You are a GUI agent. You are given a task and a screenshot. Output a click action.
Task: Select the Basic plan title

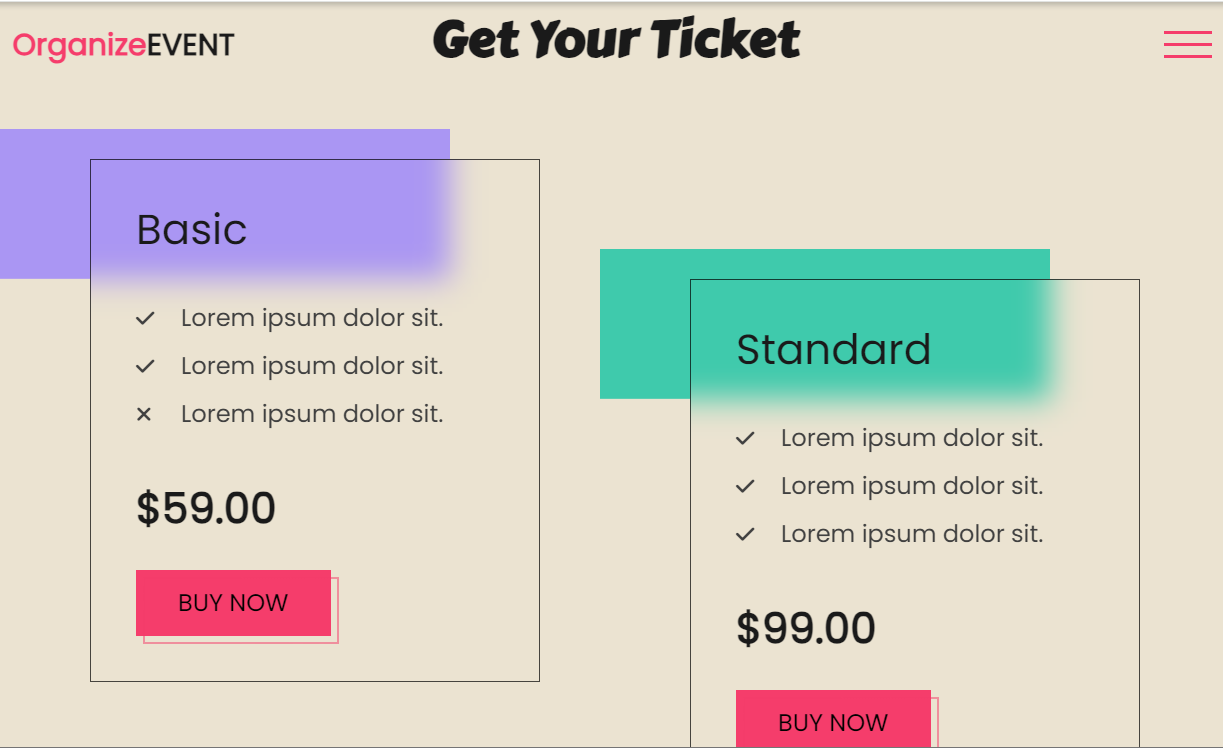pos(192,229)
